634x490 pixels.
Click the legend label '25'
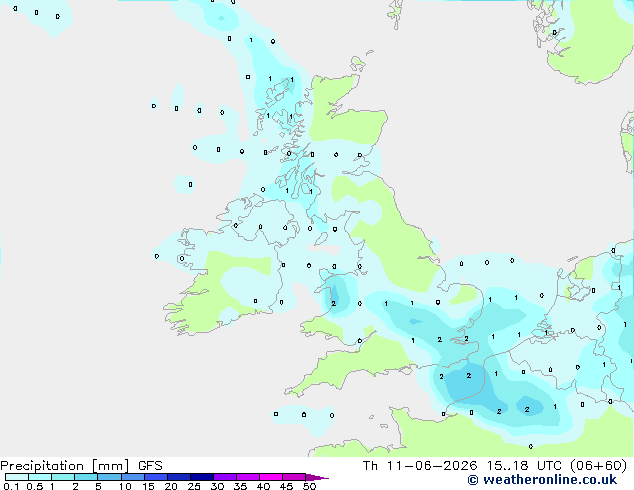[x=194, y=486]
